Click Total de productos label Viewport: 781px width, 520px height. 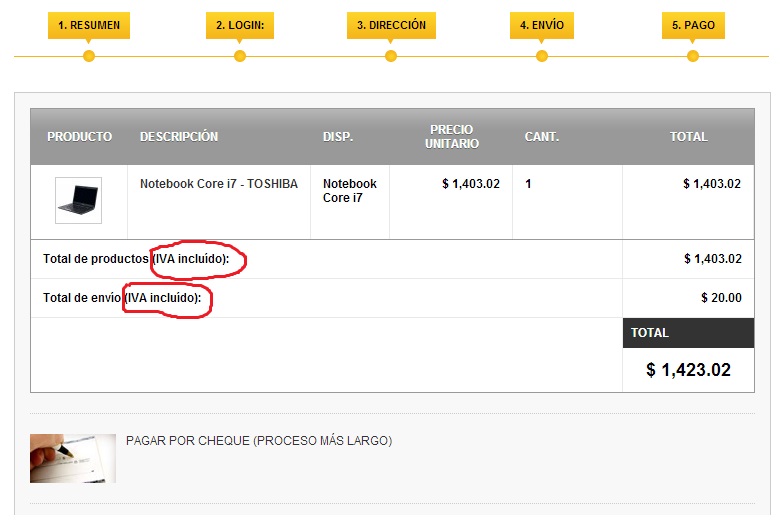[x=136, y=259]
